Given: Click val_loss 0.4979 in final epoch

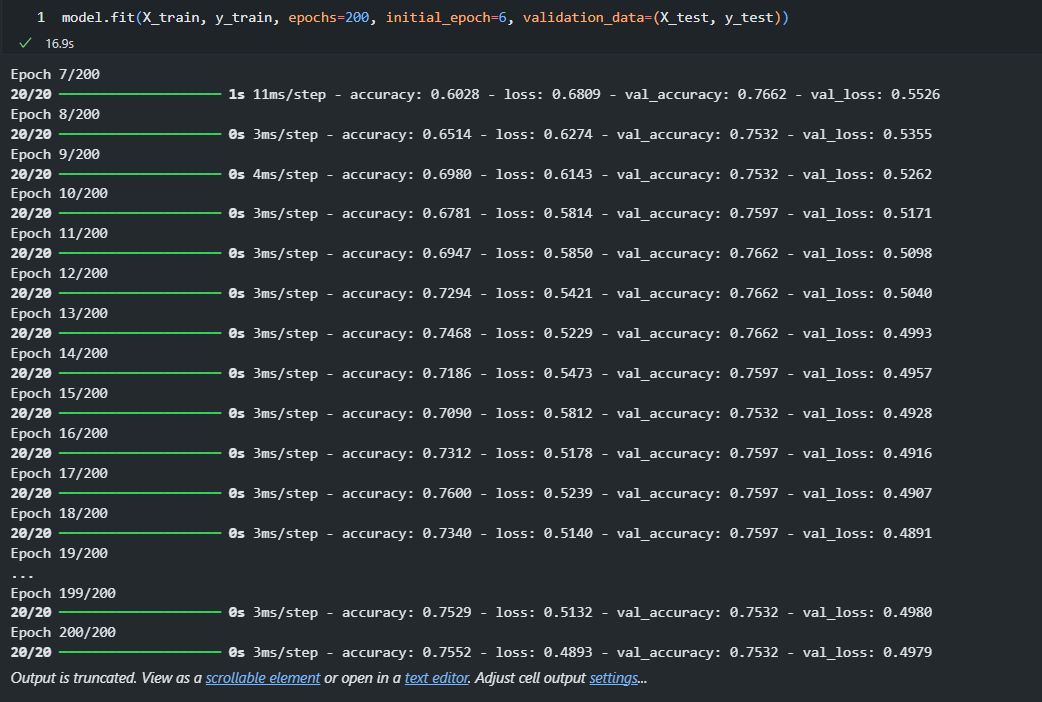Looking at the screenshot, I should (x=867, y=652).
